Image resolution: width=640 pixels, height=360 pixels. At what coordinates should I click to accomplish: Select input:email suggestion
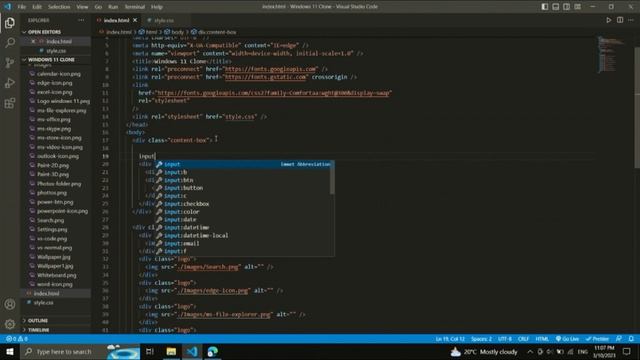[x=244, y=243]
